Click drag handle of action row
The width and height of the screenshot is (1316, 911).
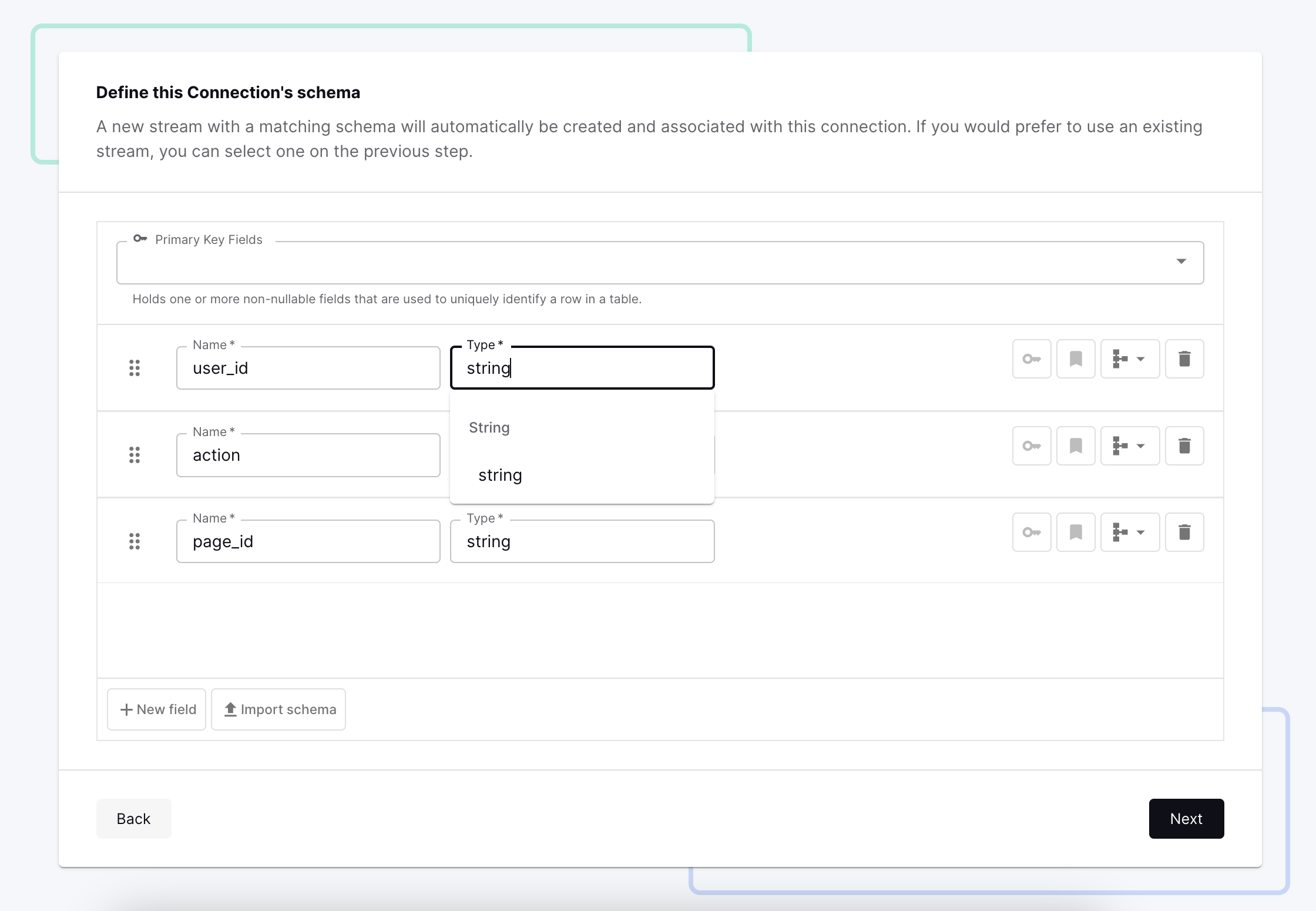click(135, 455)
